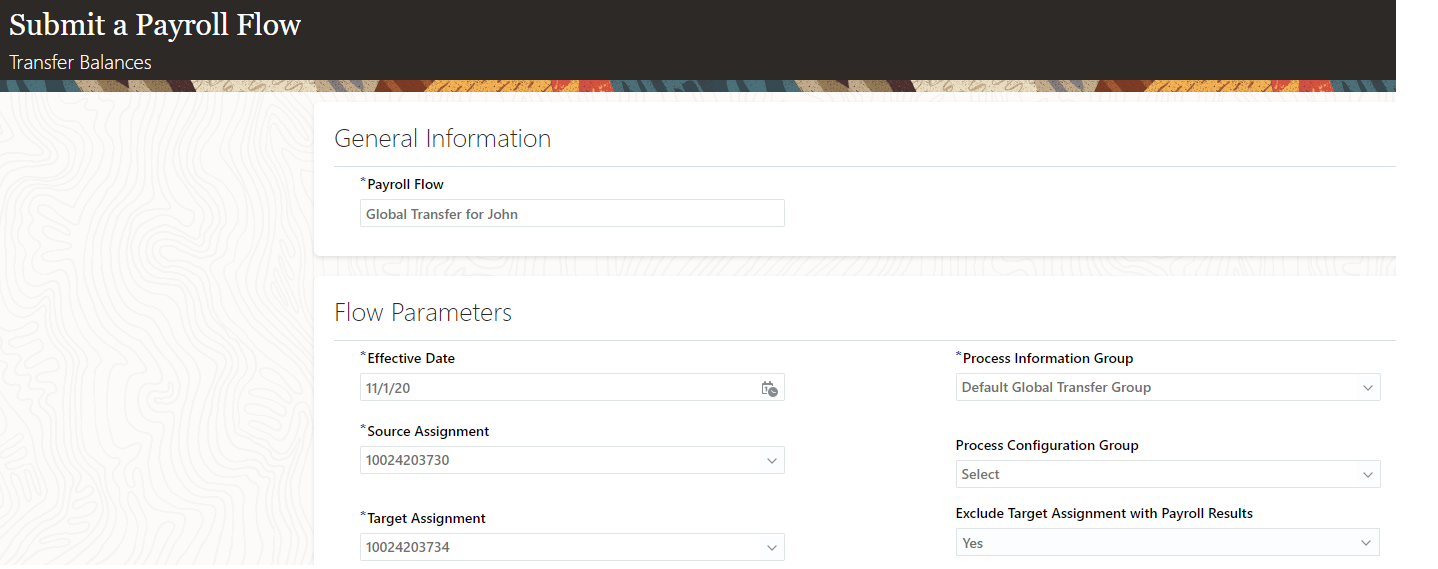Image resolution: width=1438 pixels, height=569 pixels.
Task: Click the Exclude Target Assignment Yes field
Action: (x=1150, y=543)
